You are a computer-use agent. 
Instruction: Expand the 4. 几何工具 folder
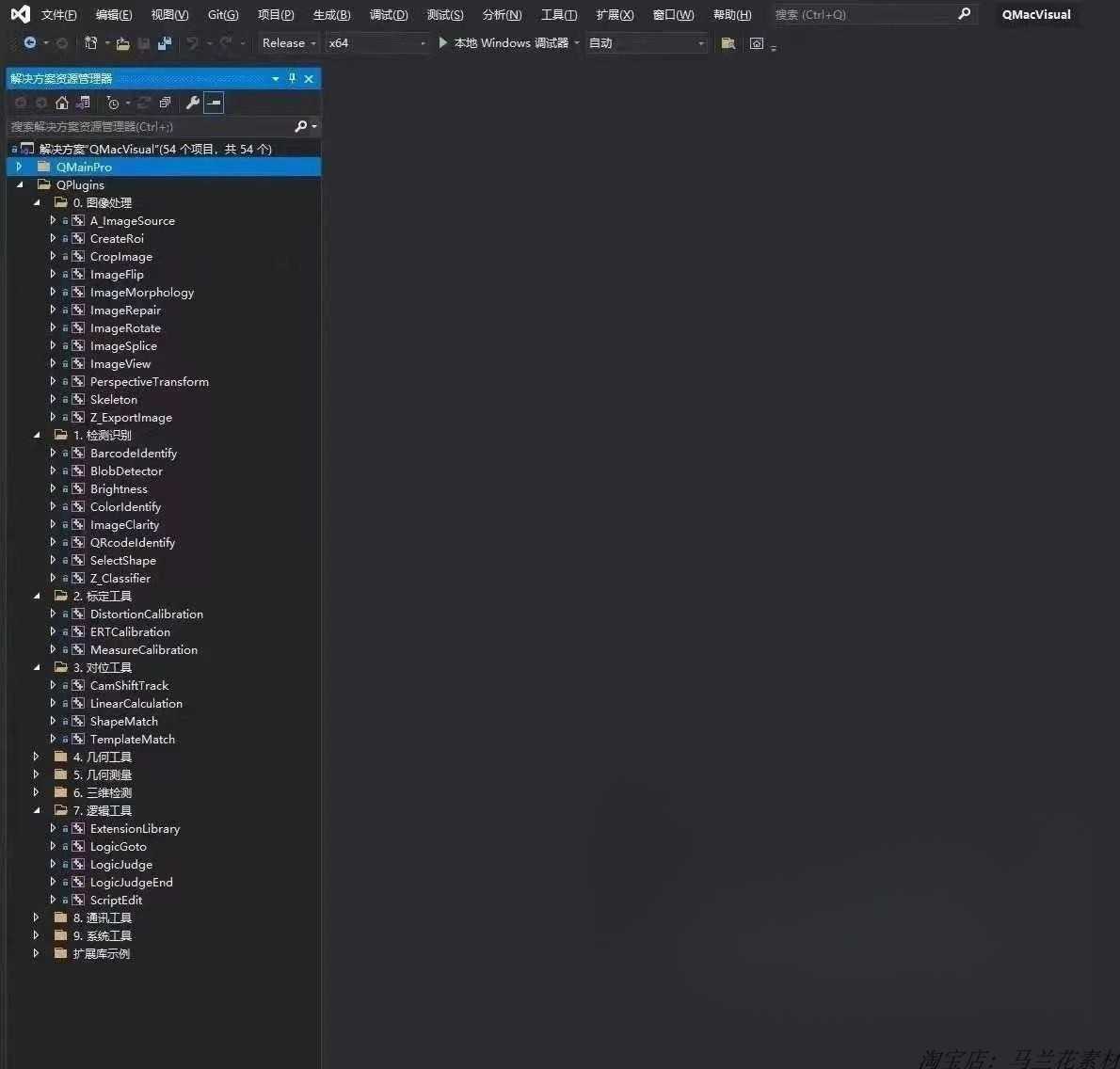37,757
